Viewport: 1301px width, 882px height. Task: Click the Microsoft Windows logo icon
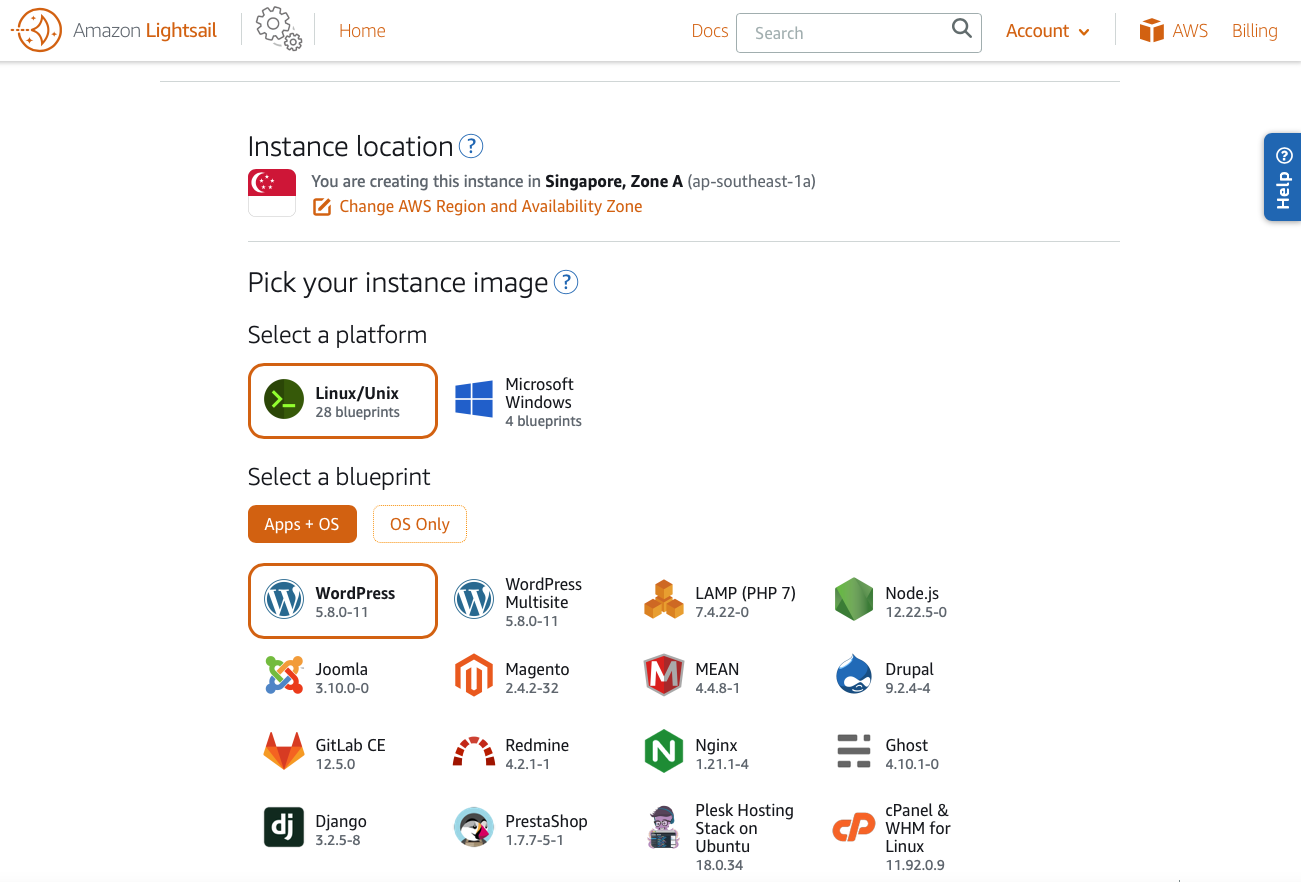[x=474, y=400]
